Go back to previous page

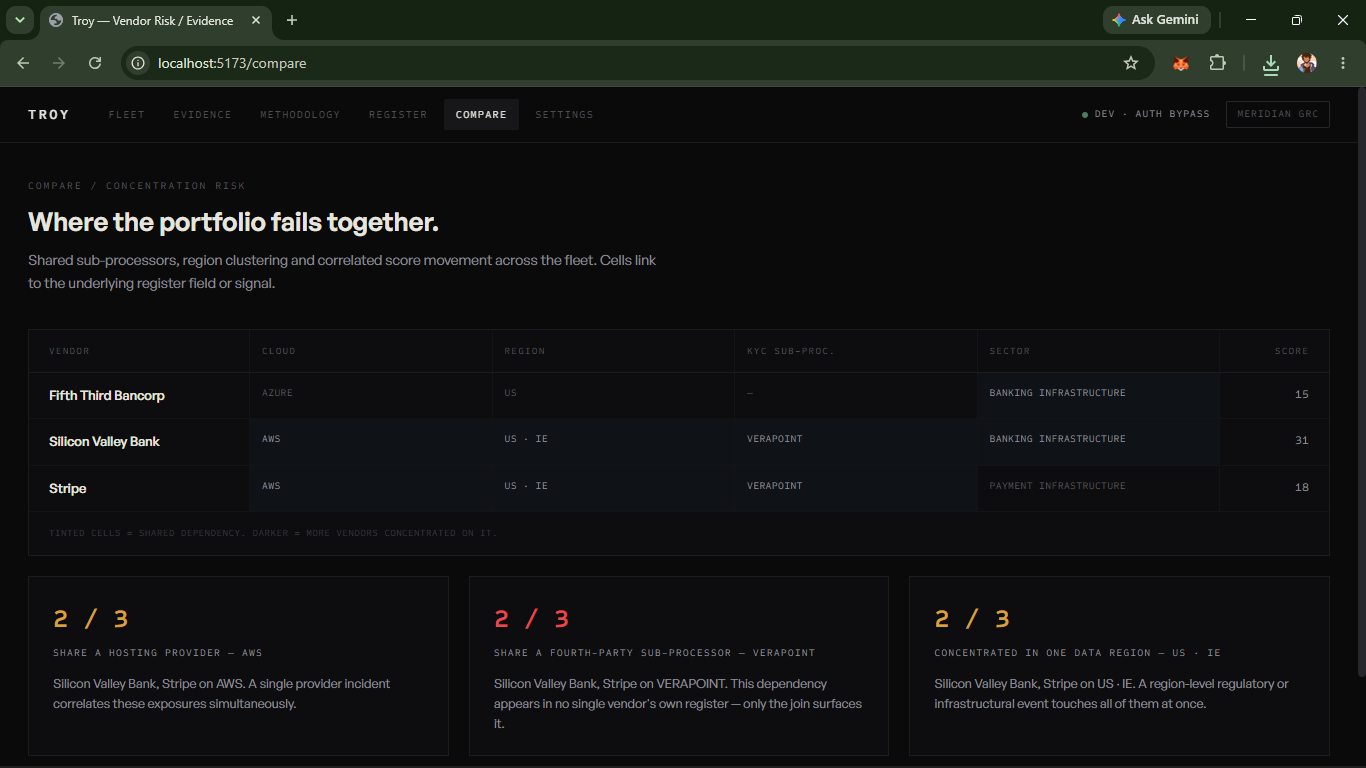24,63
